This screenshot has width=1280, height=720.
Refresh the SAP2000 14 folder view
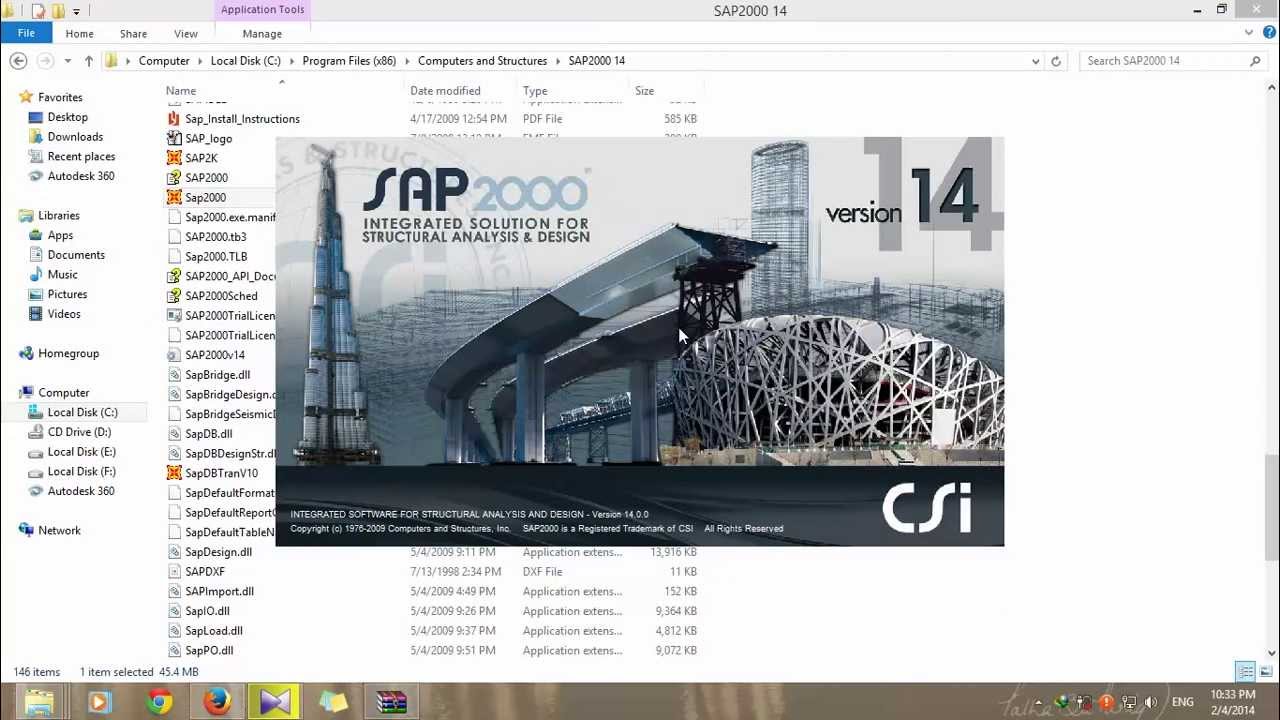pos(1055,61)
